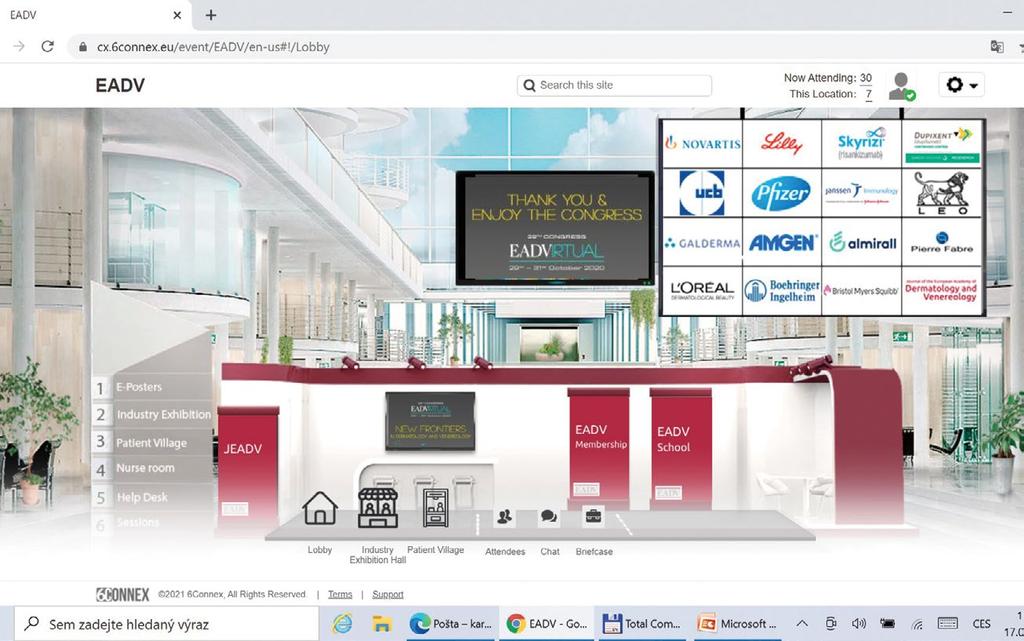Click the Novartis sponsor logo
Screen dimensions: 1024x641
[x=703, y=144]
